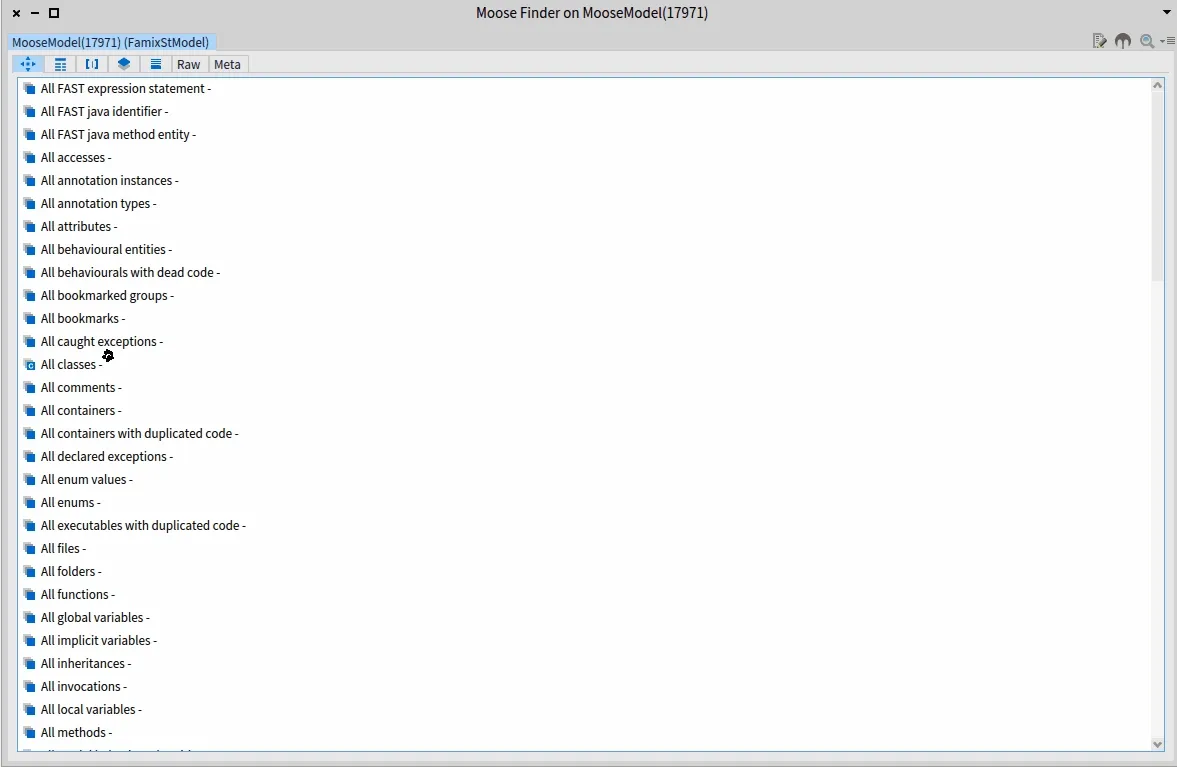
Task: Click icon beside All containers
Action: 29,411
